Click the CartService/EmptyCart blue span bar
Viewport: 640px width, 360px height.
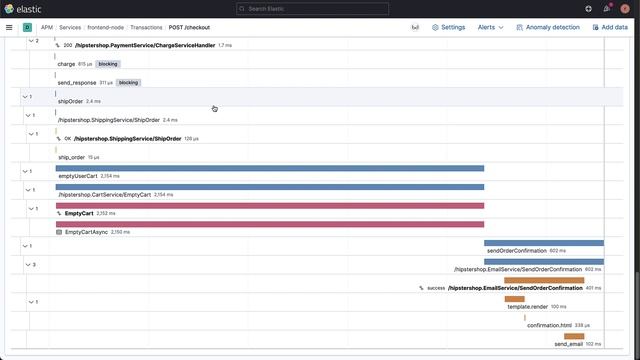[270, 187]
